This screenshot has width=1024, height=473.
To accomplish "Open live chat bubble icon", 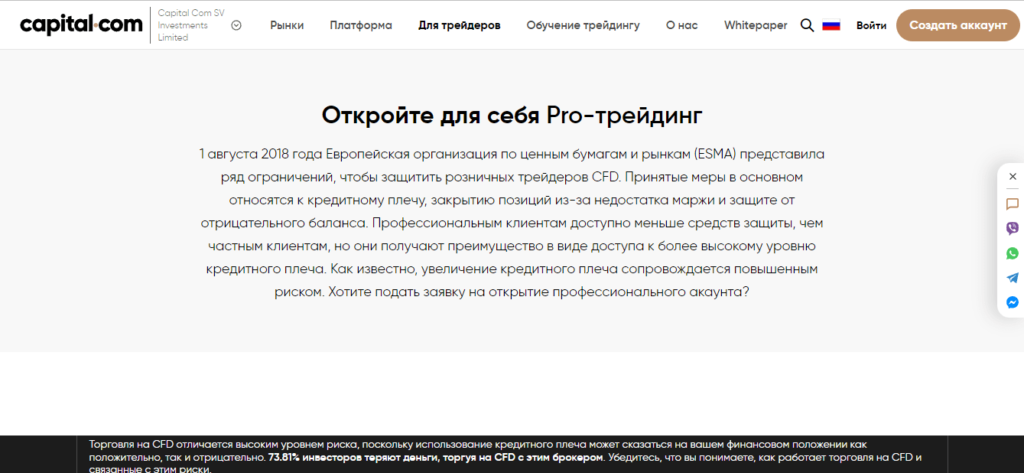I will (1012, 204).
